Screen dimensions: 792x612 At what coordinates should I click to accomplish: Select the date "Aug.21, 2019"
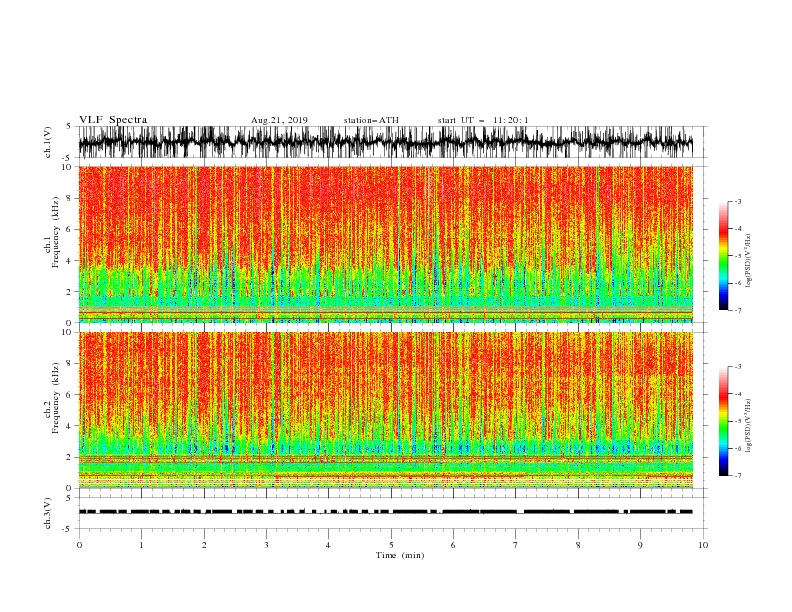coord(279,120)
